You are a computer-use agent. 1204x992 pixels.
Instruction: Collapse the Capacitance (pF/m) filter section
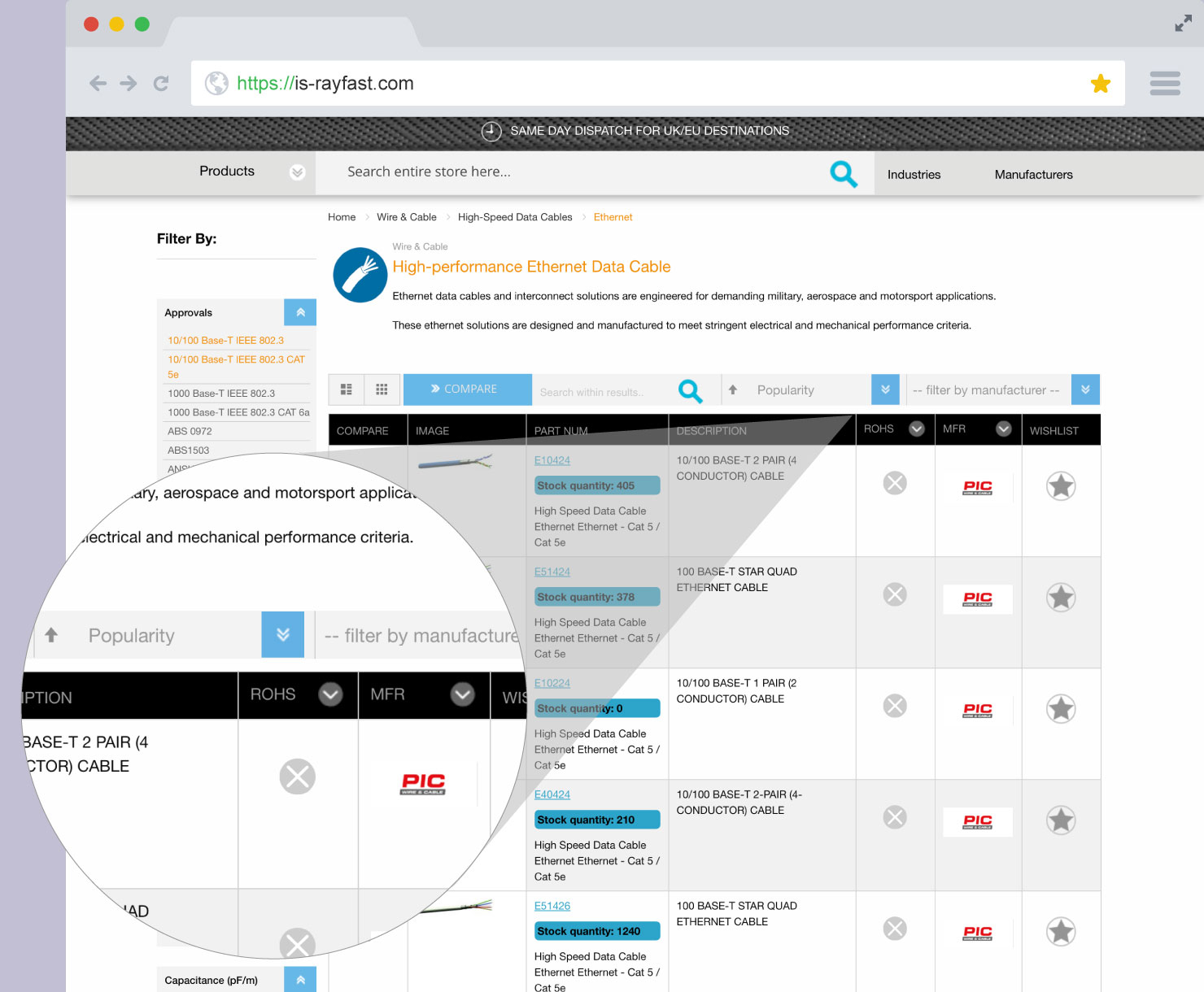[x=300, y=980]
